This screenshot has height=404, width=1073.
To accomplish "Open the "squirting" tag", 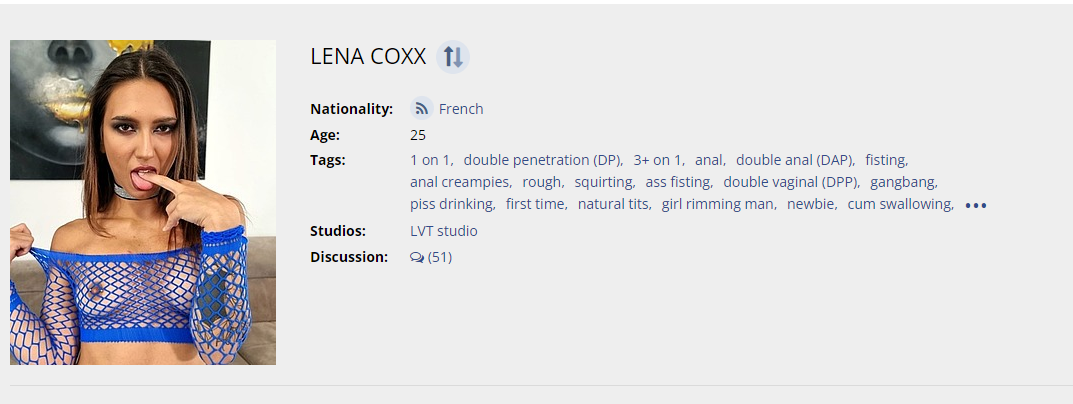I will coord(604,182).
